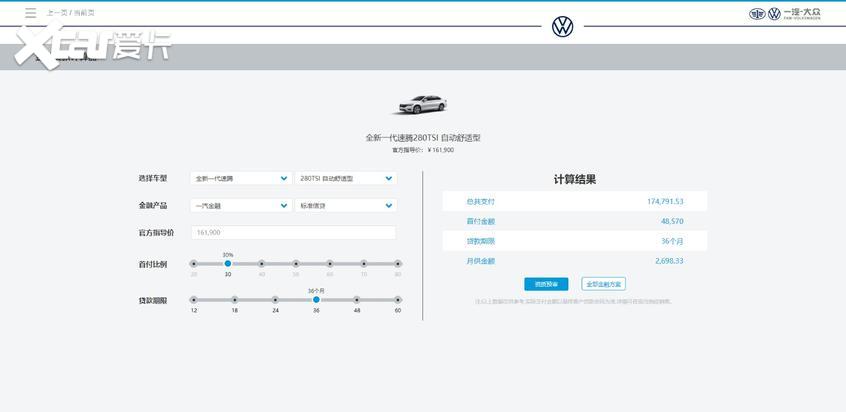Open the 标准信贷 loan product dropdown
This screenshot has width=846, height=412.
346,205
